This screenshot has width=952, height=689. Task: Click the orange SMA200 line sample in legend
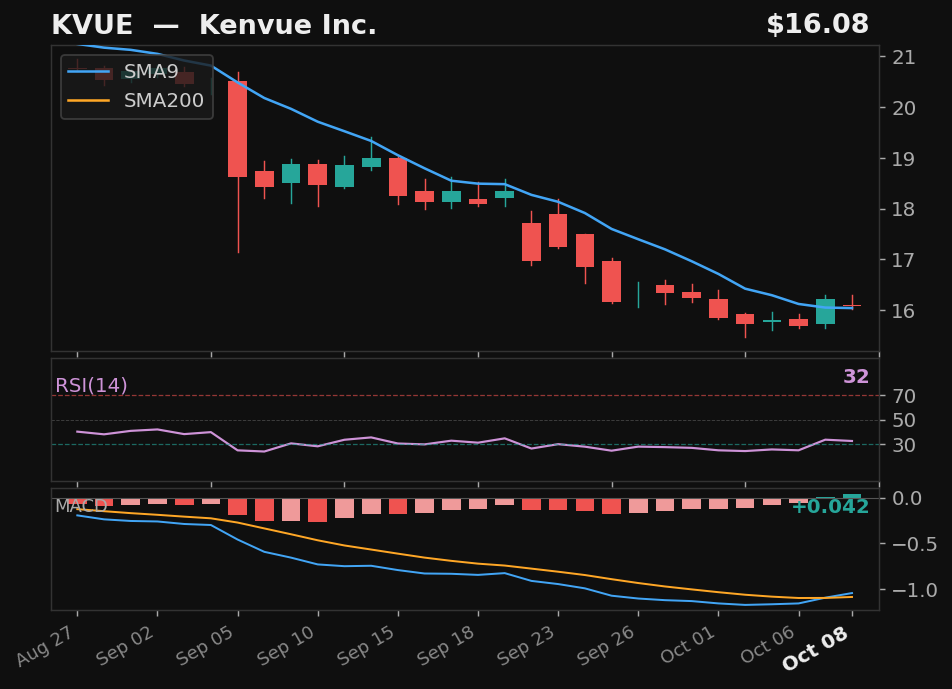click(x=89, y=100)
